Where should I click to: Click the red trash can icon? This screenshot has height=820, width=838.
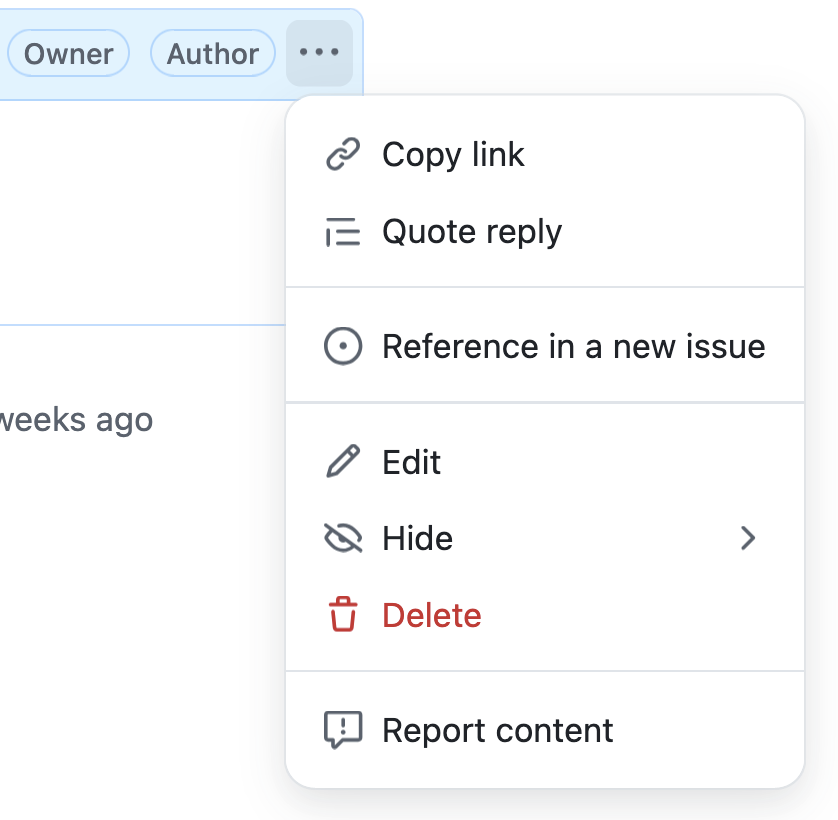pyautogui.click(x=343, y=615)
